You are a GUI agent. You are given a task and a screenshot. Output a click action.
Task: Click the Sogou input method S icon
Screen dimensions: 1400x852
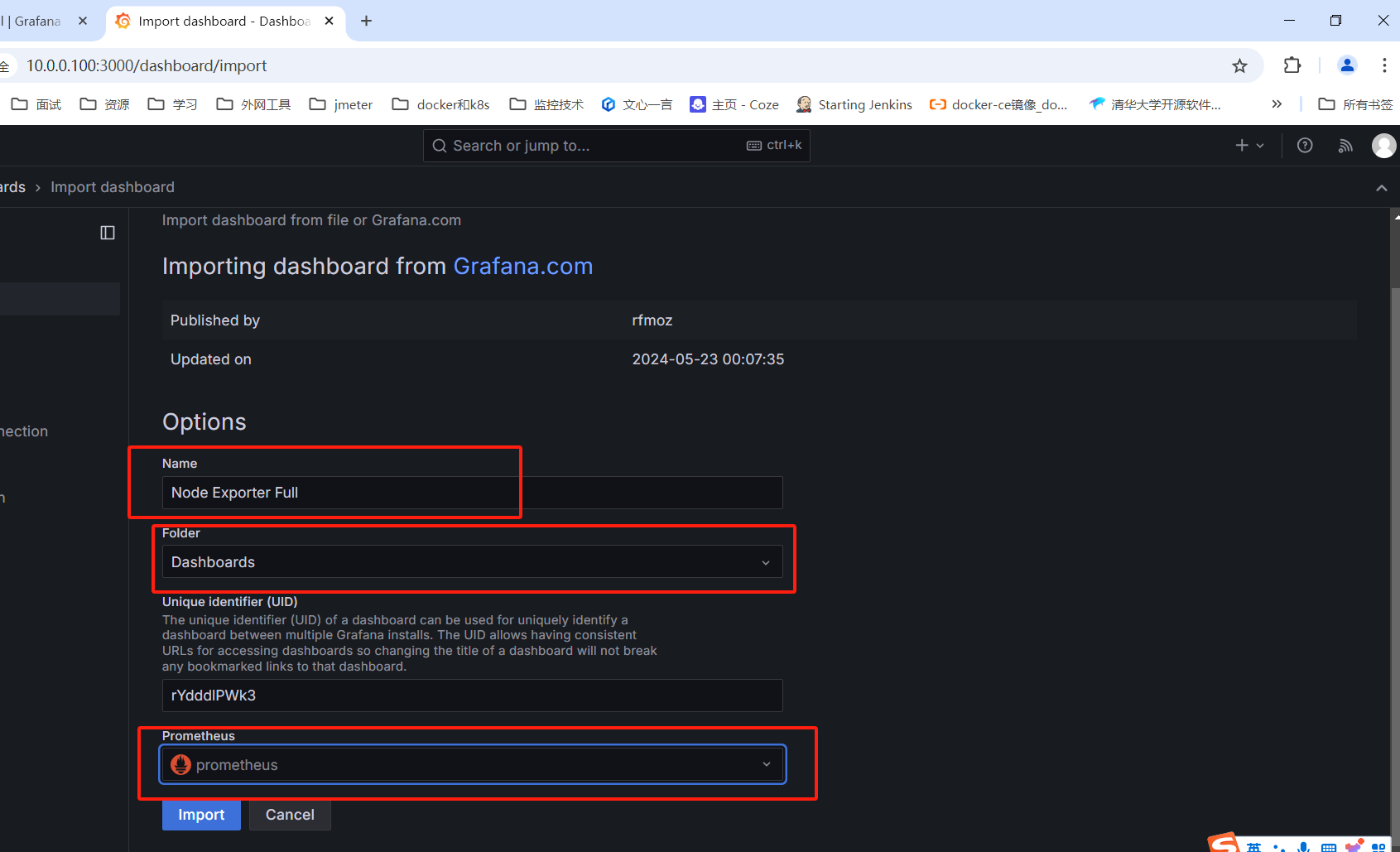[x=1224, y=843]
